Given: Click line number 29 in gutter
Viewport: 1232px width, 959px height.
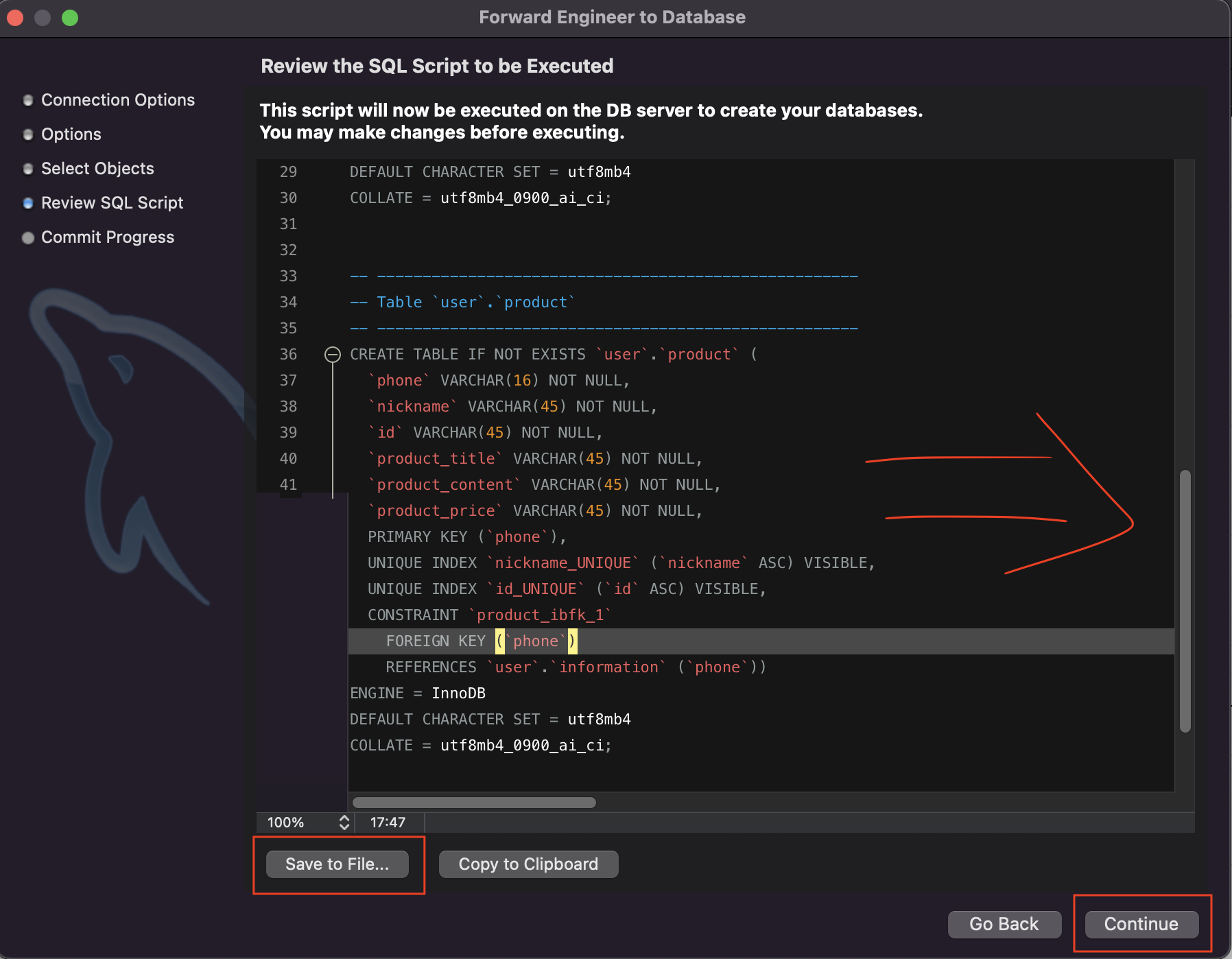Looking at the screenshot, I should point(288,172).
